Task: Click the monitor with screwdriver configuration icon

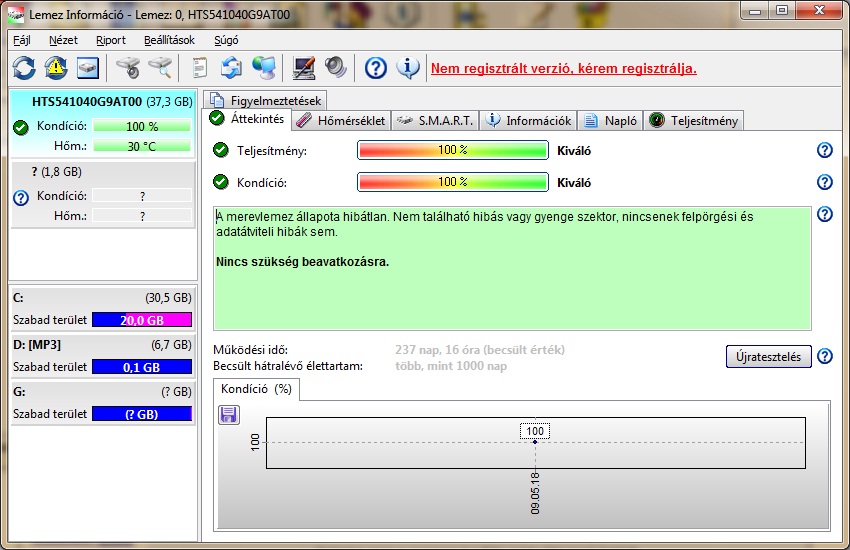Action: [304, 68]
